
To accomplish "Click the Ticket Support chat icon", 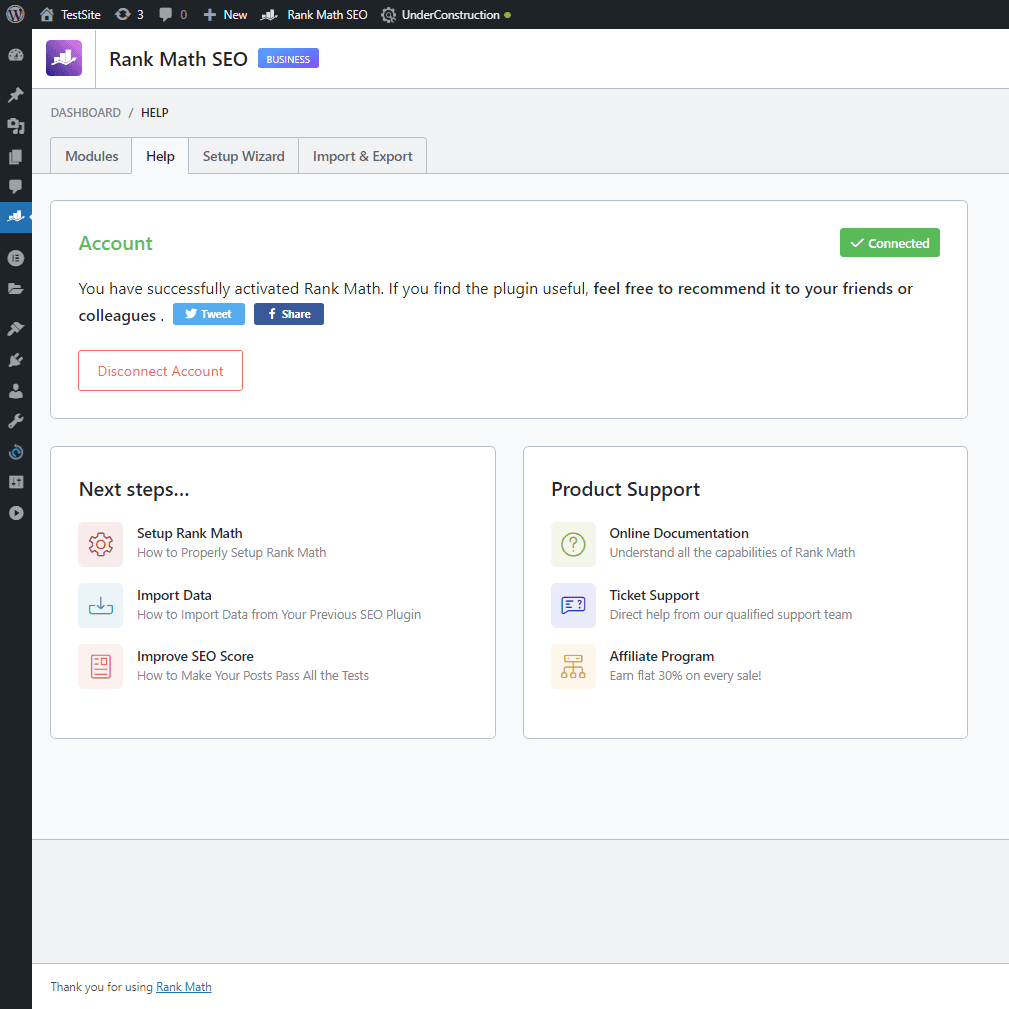I will click(573, 606).
